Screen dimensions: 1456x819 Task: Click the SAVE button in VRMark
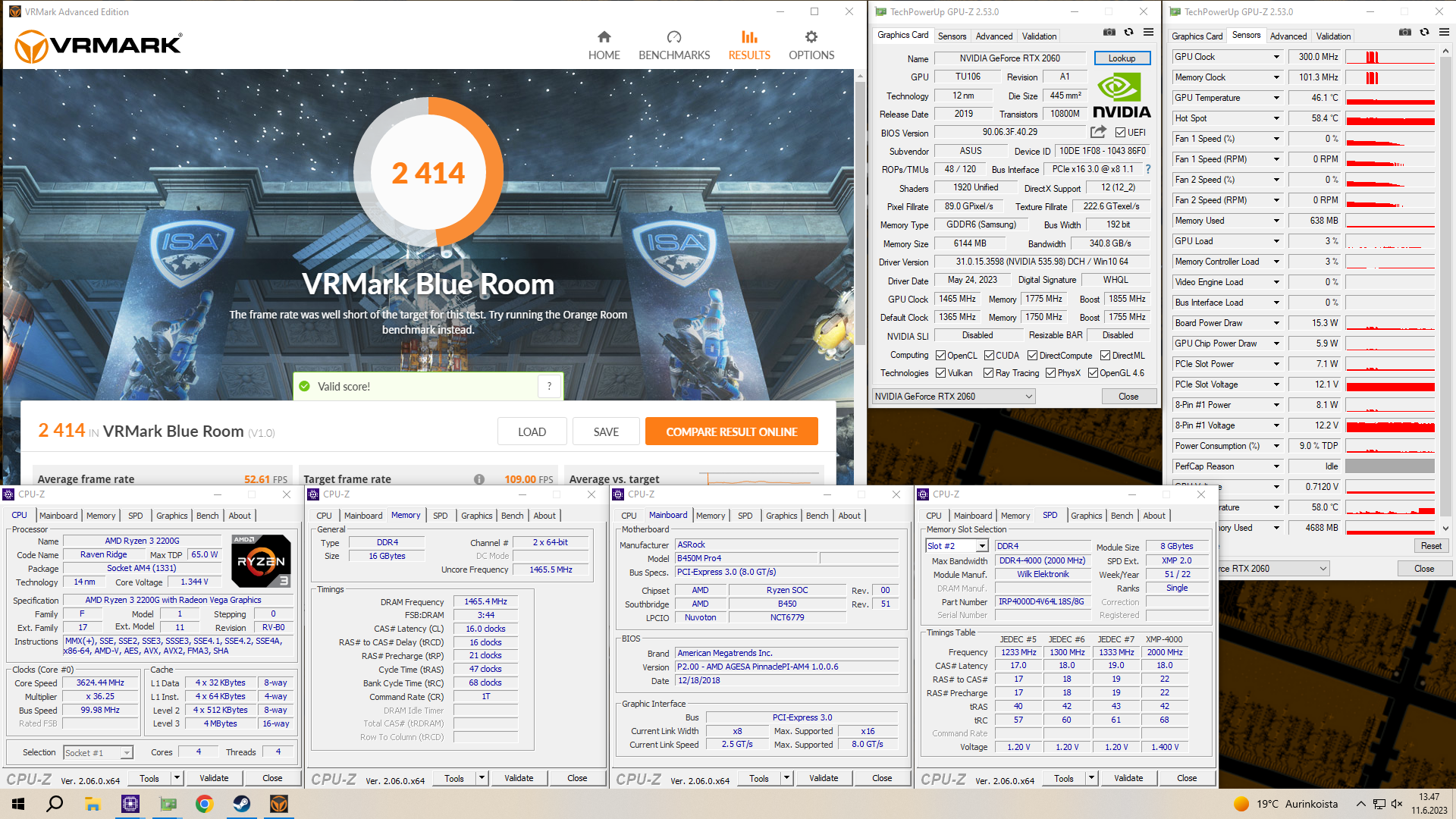pos(606,431)
